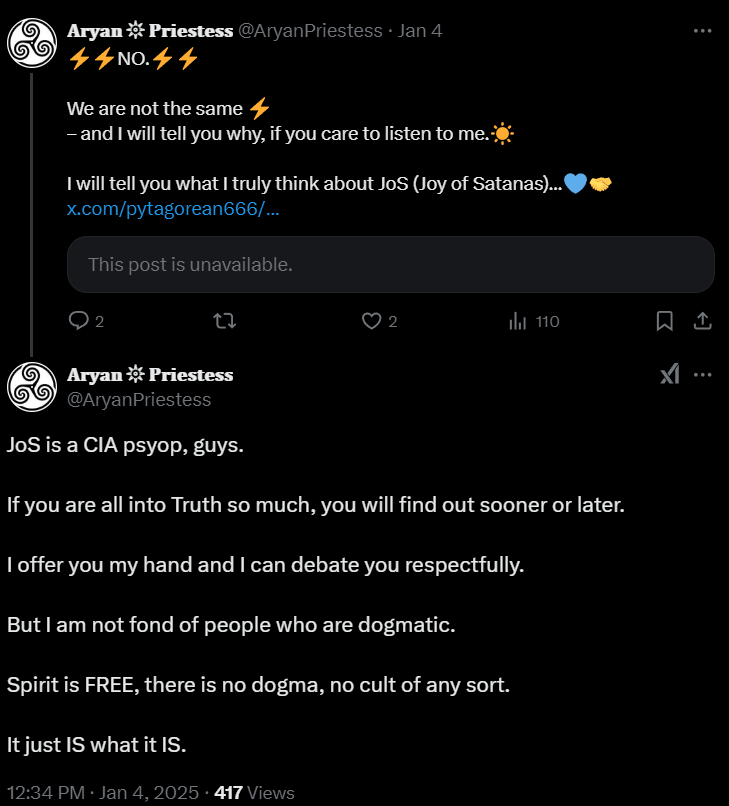
Task: Open more options for the Jan 4 reply post
Action: [702, 31]
